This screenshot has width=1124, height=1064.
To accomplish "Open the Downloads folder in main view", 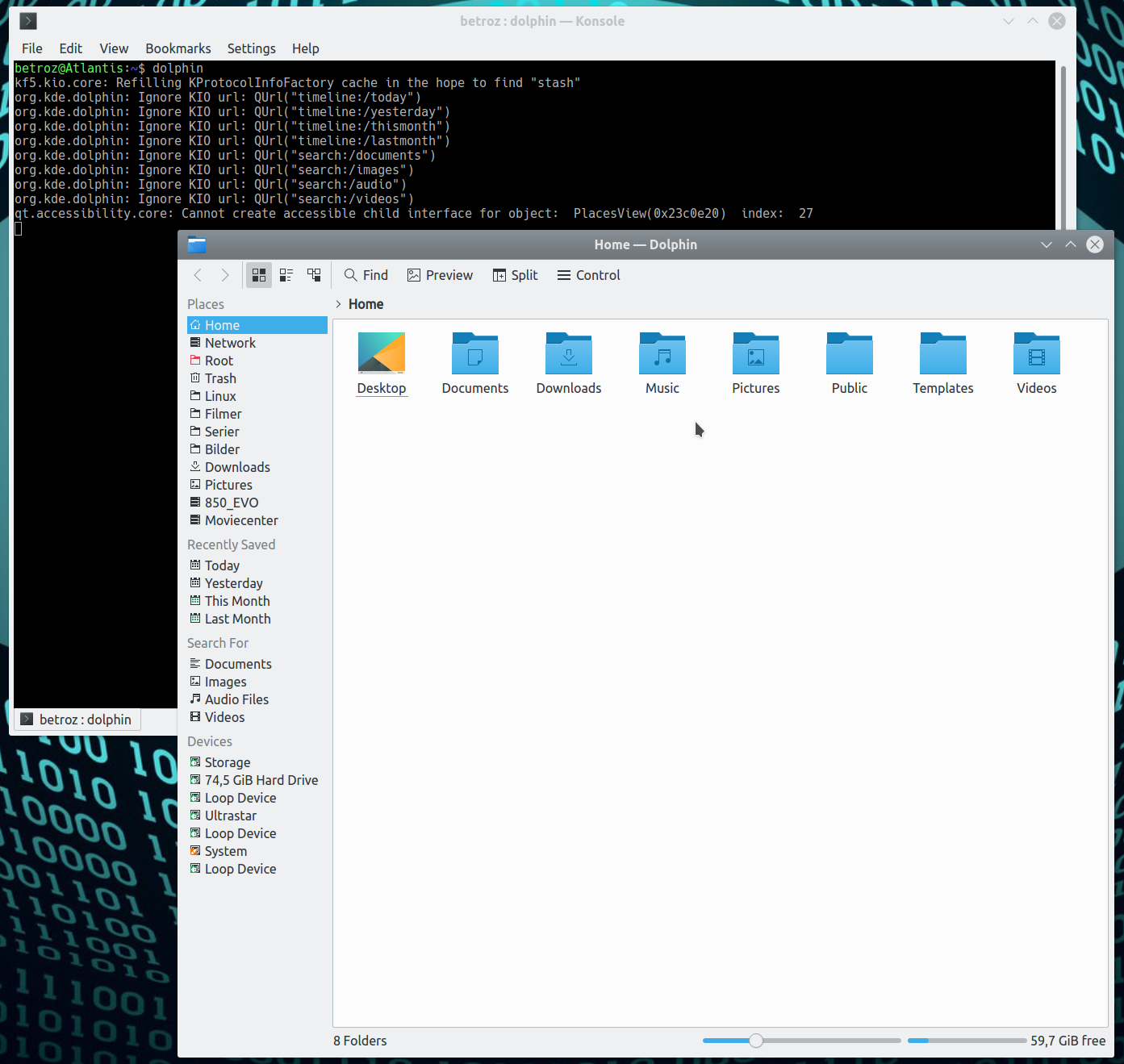I will click(569, 364).
